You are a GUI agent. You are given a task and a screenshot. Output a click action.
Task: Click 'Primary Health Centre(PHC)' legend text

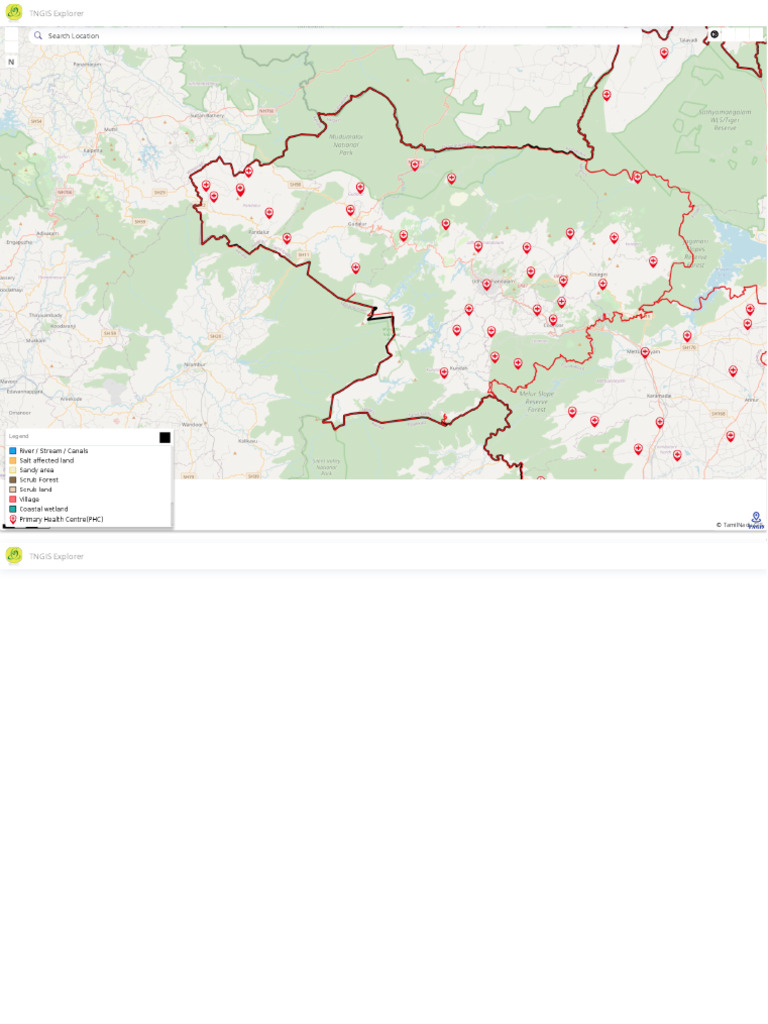pyautogui.click(x=61, y=519)
